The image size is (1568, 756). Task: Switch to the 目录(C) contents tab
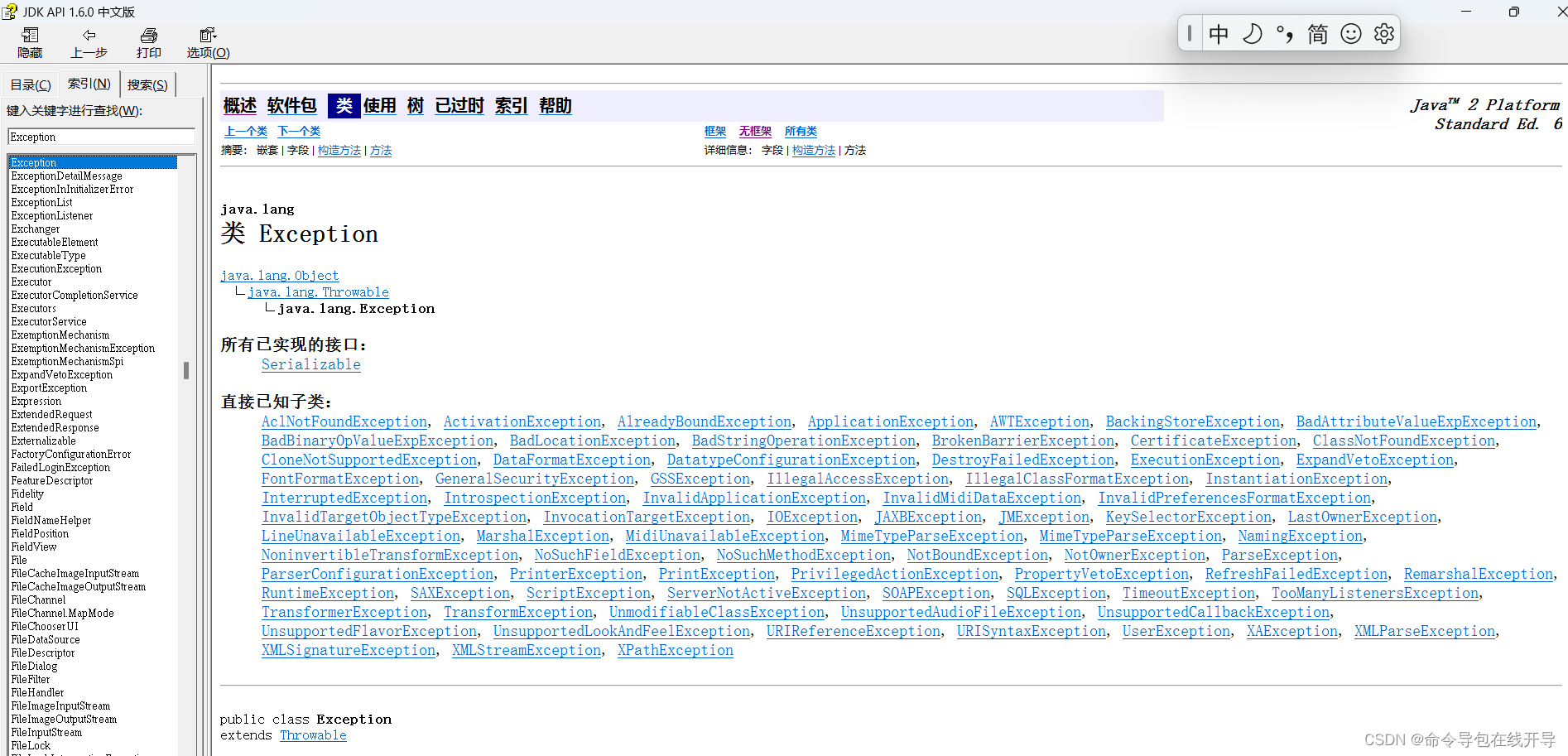point(31,85)
